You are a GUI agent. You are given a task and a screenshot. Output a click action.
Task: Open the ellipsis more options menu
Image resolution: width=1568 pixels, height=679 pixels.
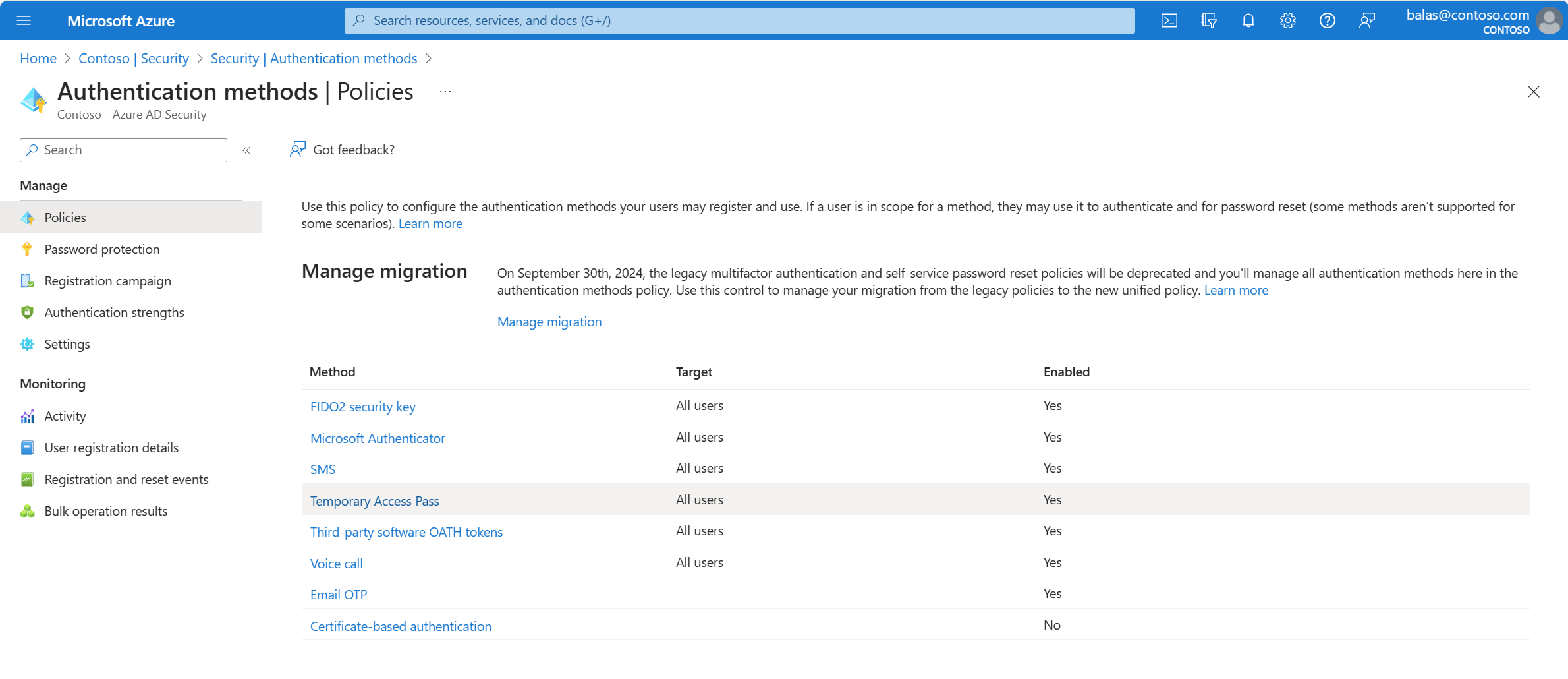445,92
